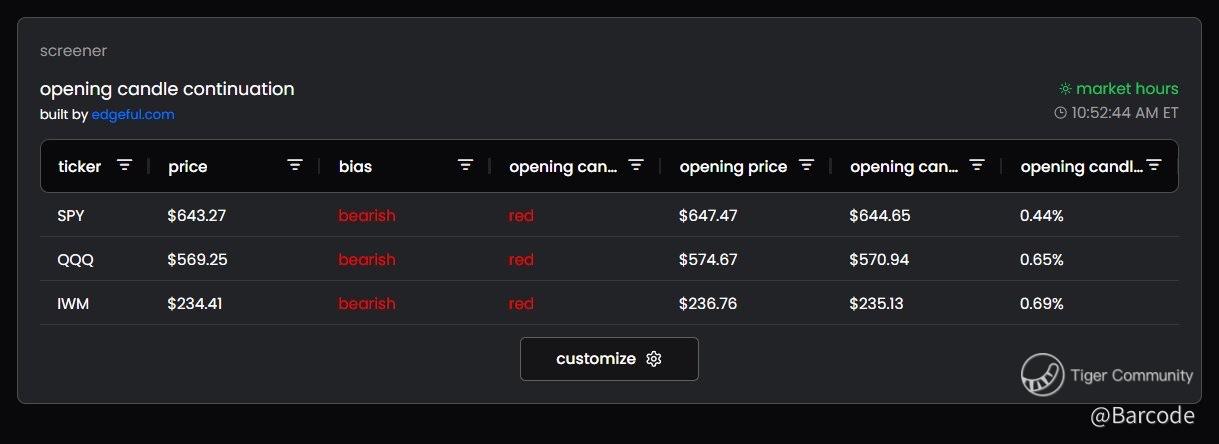Image resolution: width=1219 pixels, height=444 pixels.
Task: Sort by the ticker column header
Action: 80,167
